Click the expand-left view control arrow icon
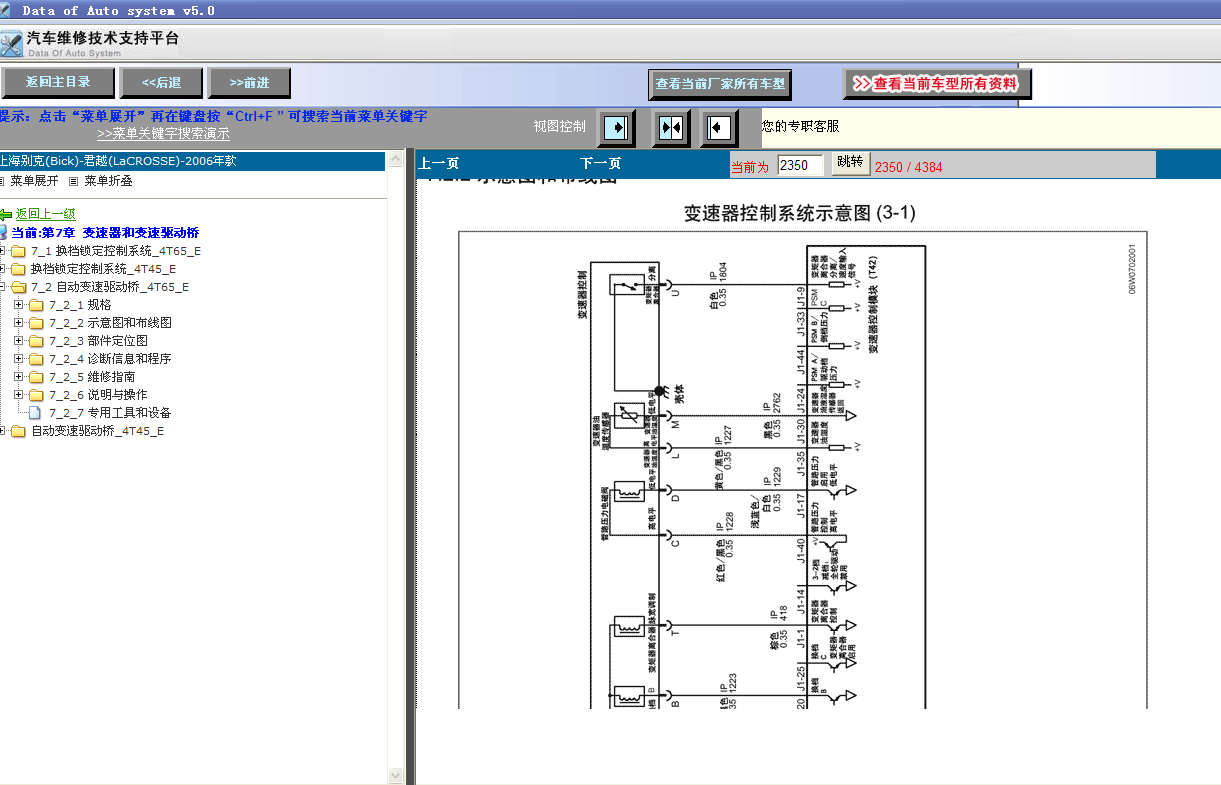 [617, 128]
